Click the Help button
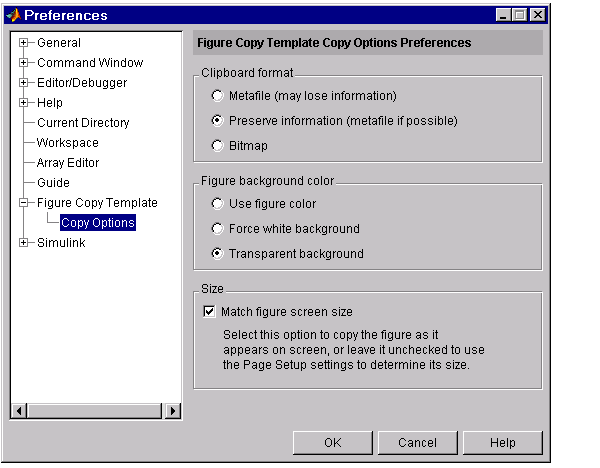The image size is (600, 468). [502, 442]
